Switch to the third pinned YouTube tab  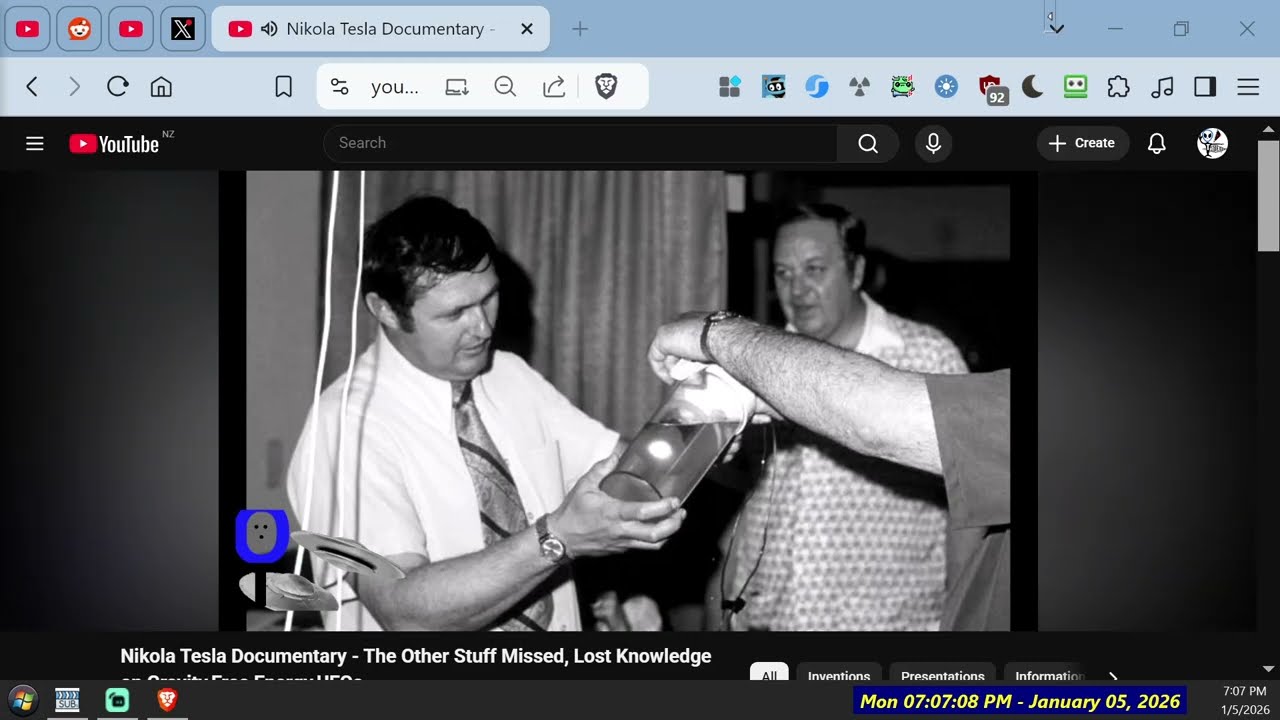pos(131,29)
